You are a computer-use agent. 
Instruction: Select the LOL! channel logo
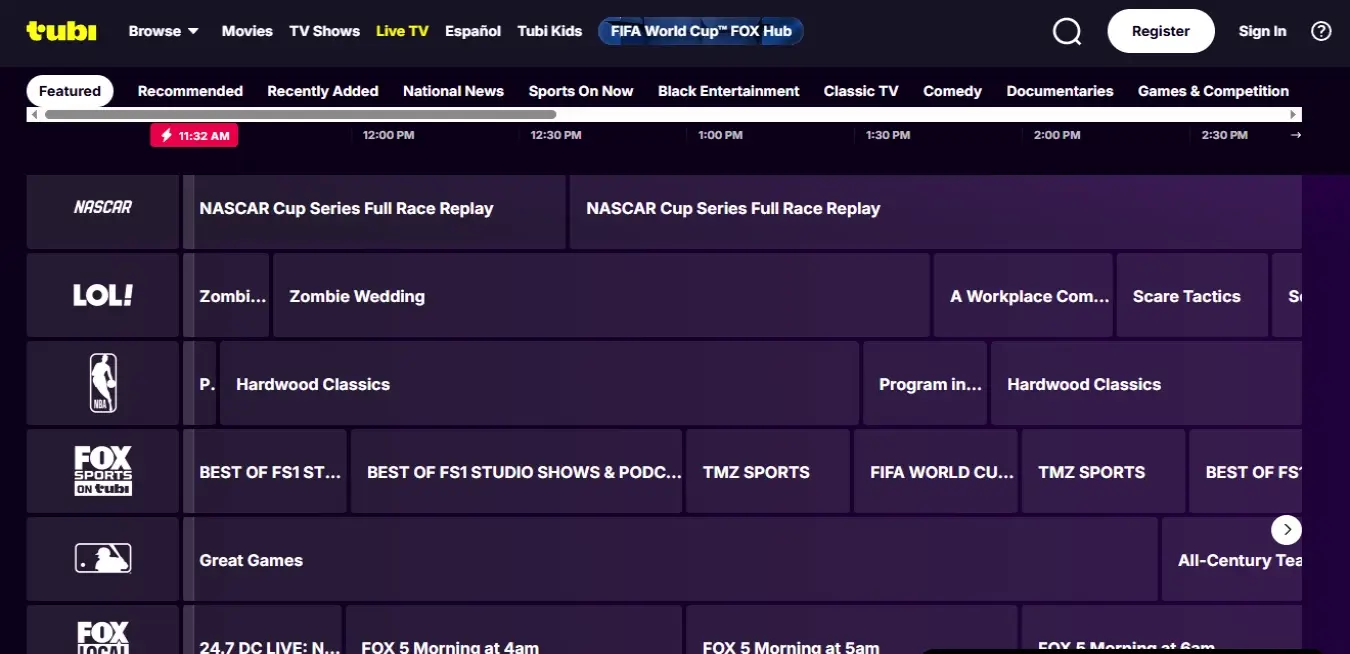click(103, 296)
